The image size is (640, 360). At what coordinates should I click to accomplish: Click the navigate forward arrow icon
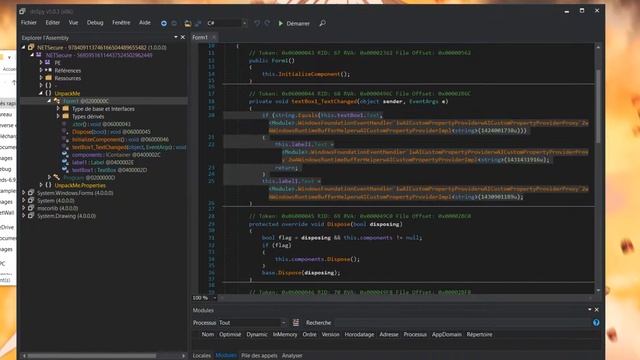tap(174, 23)
